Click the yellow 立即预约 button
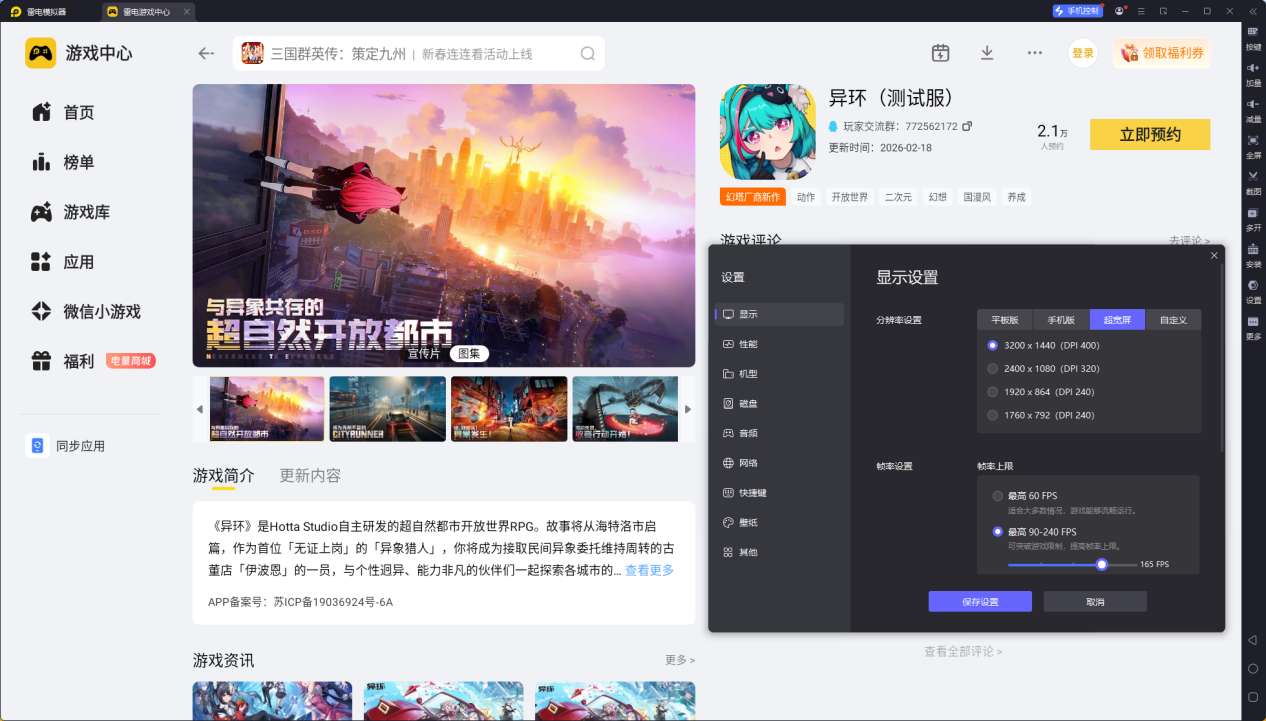1266x721 pixels. 1150,134
